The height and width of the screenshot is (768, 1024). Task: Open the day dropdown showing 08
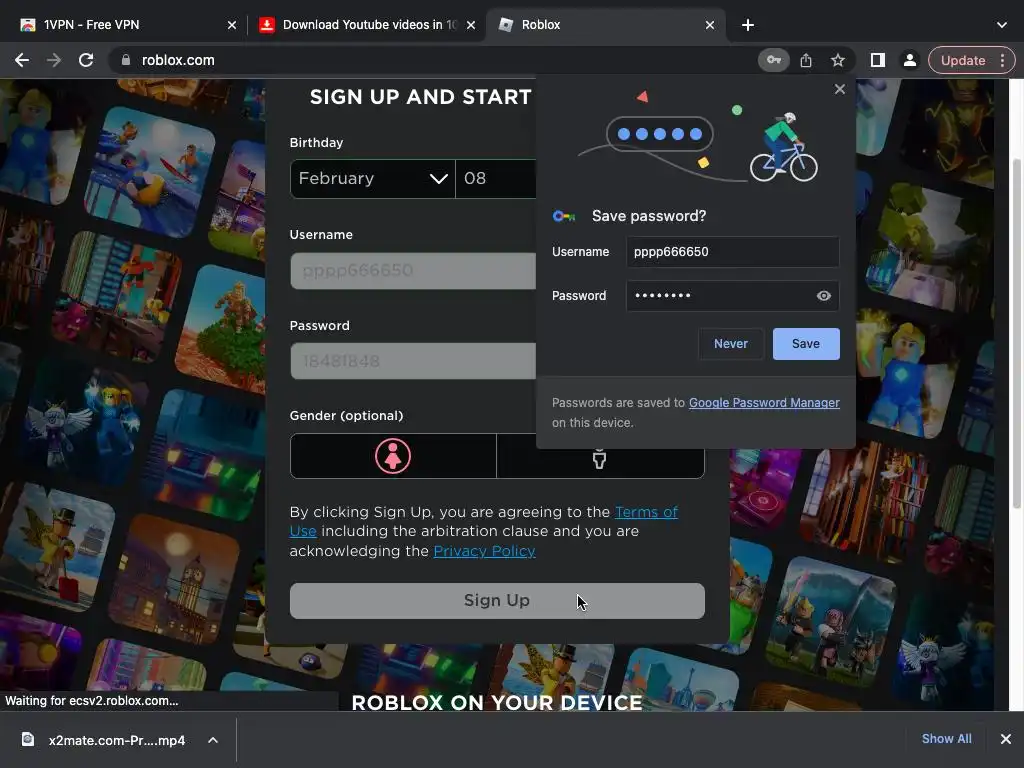pyautogui.click(x=496, y=178)
